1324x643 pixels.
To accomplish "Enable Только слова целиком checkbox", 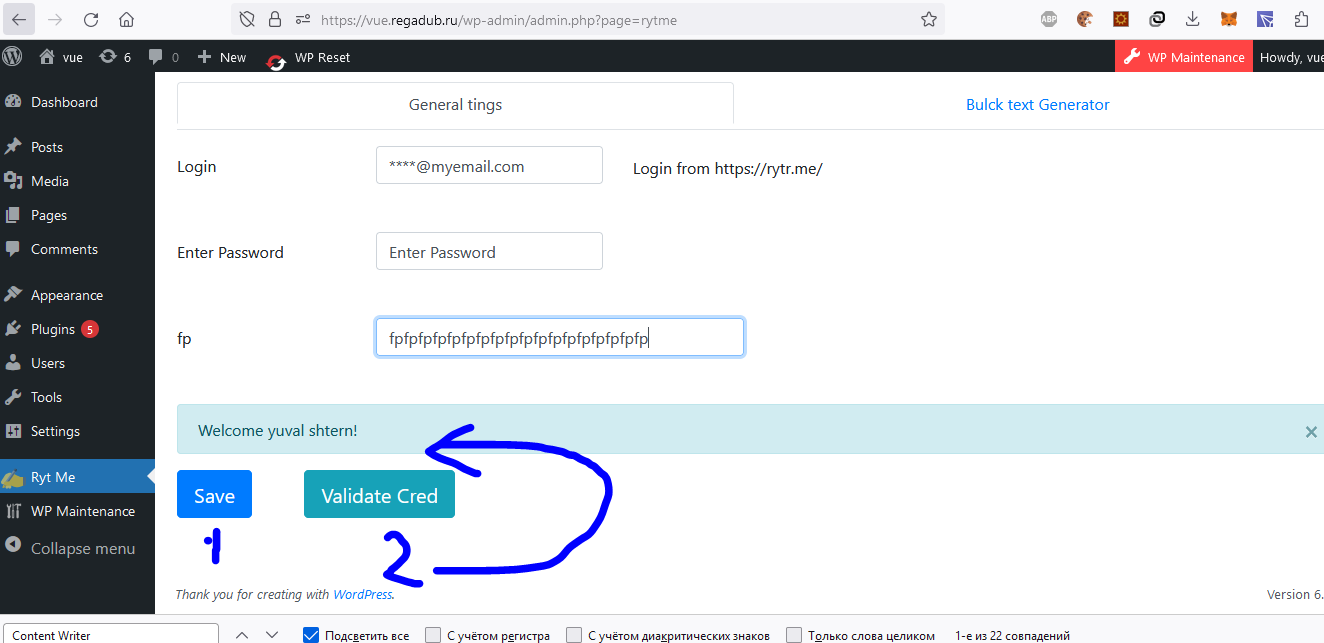I will [794, 635].
